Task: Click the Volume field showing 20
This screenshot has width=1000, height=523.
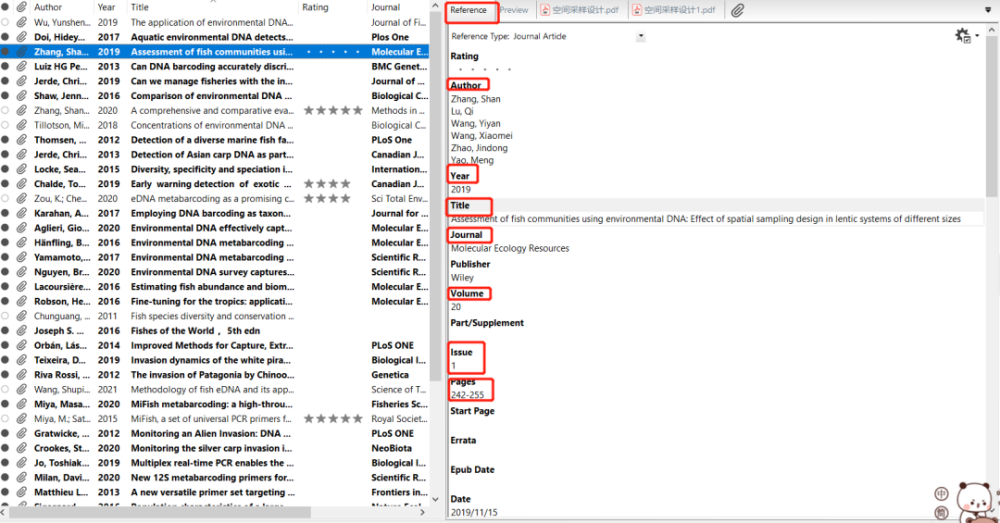Action: [456, 307]
